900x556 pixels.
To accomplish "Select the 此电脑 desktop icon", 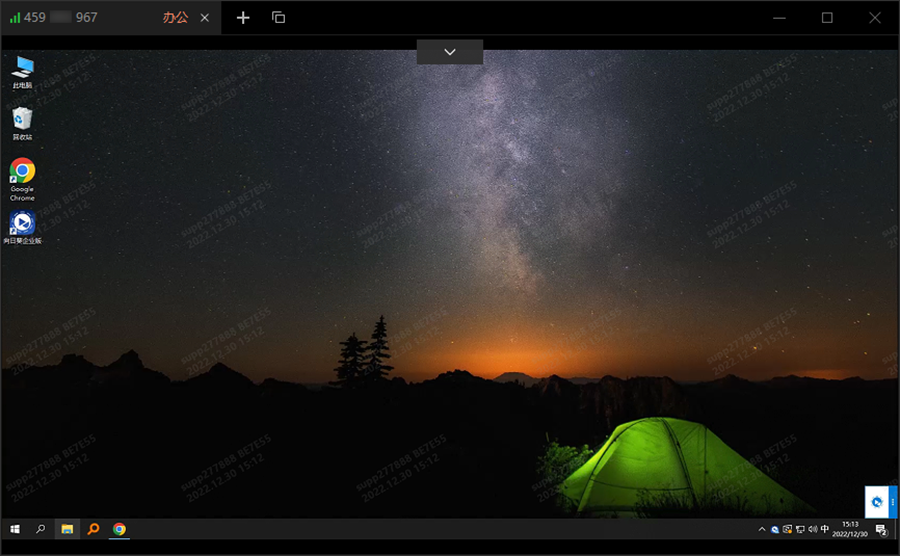I will [x=22, y=71].
